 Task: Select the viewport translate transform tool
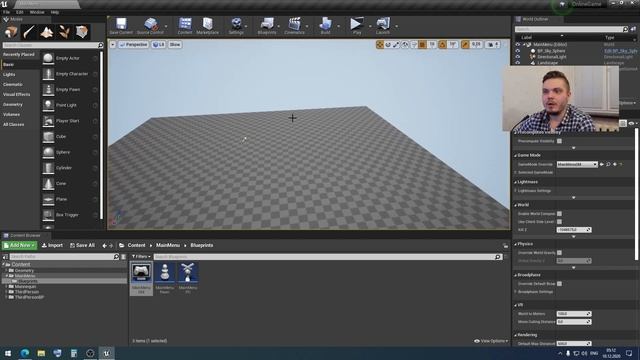pyautogui.click(x=380, y=44)
